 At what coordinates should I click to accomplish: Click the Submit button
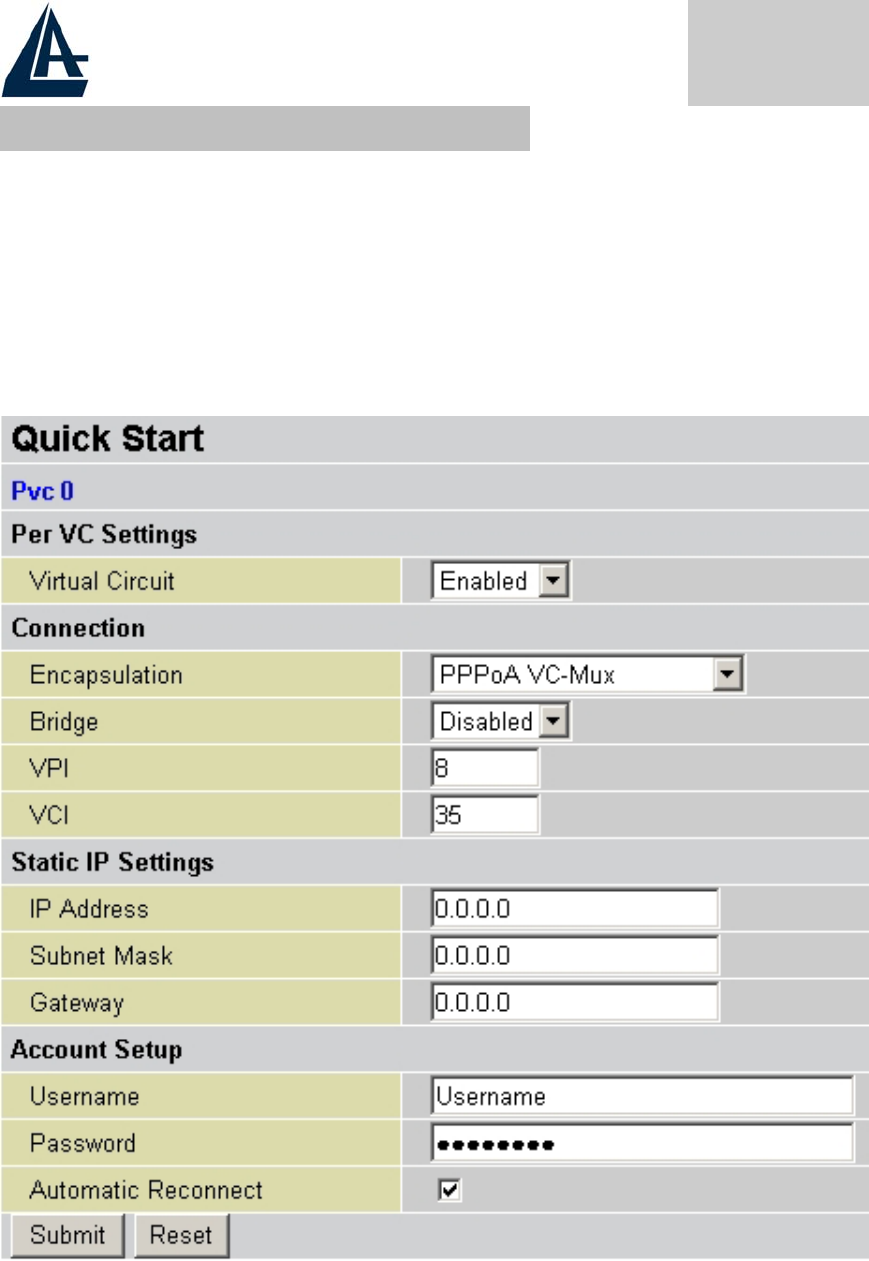[x=67, y=1235]
